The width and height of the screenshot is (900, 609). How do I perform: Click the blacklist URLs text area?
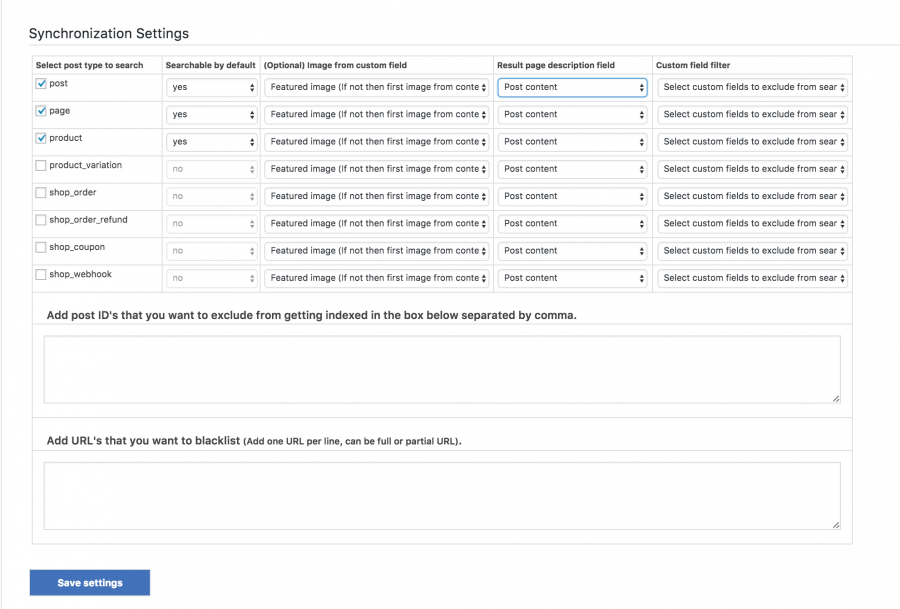[442, 496]
